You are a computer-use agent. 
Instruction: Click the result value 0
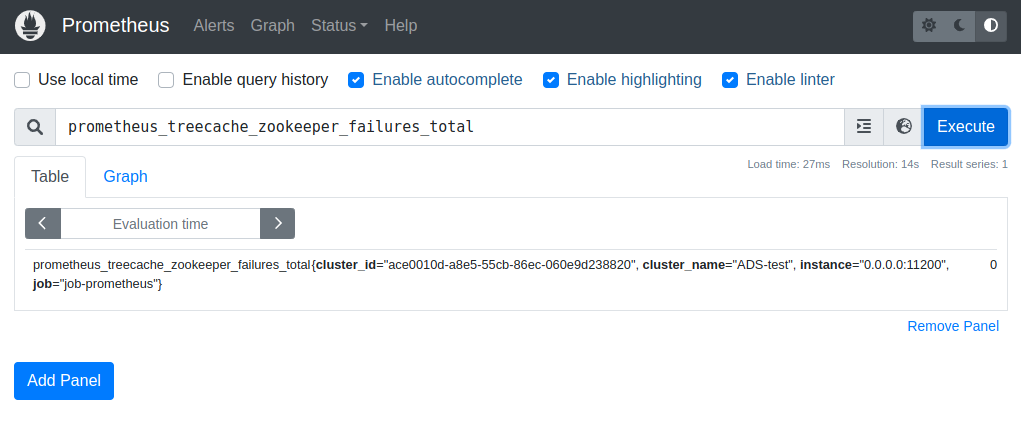pyautogui.click(x=993, y=265)
